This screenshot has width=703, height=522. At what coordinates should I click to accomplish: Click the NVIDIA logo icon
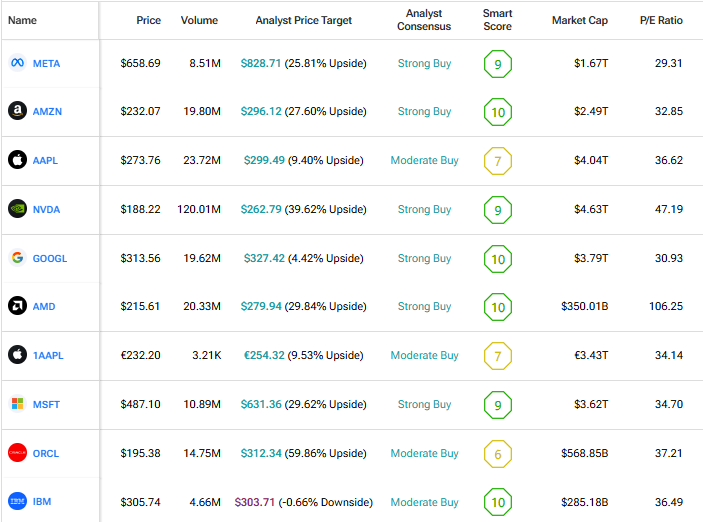click(x=17, y=209)
